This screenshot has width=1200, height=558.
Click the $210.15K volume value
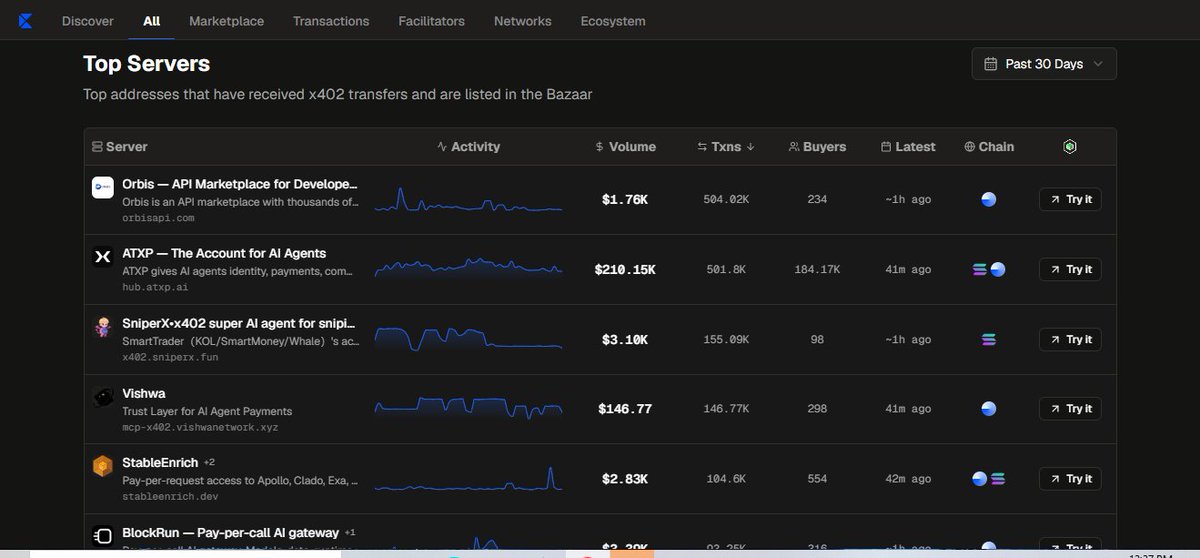tap(625, 270)
